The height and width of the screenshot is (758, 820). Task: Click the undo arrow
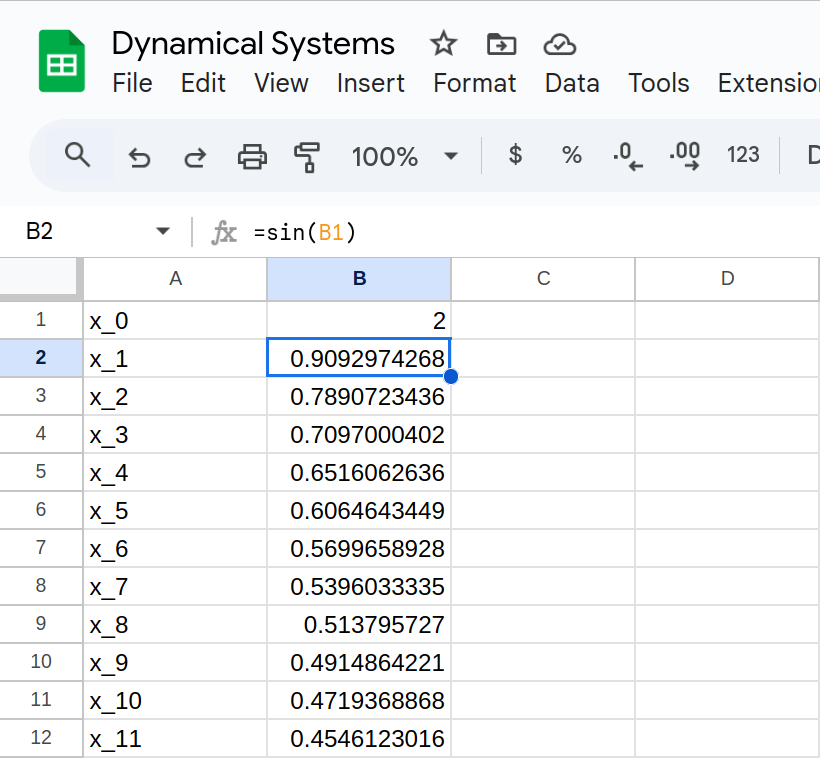[x=139, y=156]
